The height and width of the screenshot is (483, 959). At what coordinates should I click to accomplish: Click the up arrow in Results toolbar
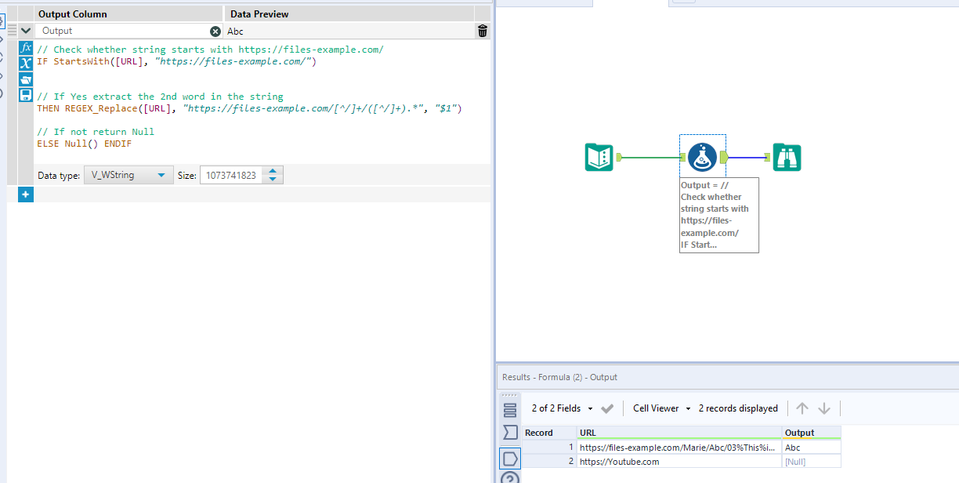[x=802, y=408]
